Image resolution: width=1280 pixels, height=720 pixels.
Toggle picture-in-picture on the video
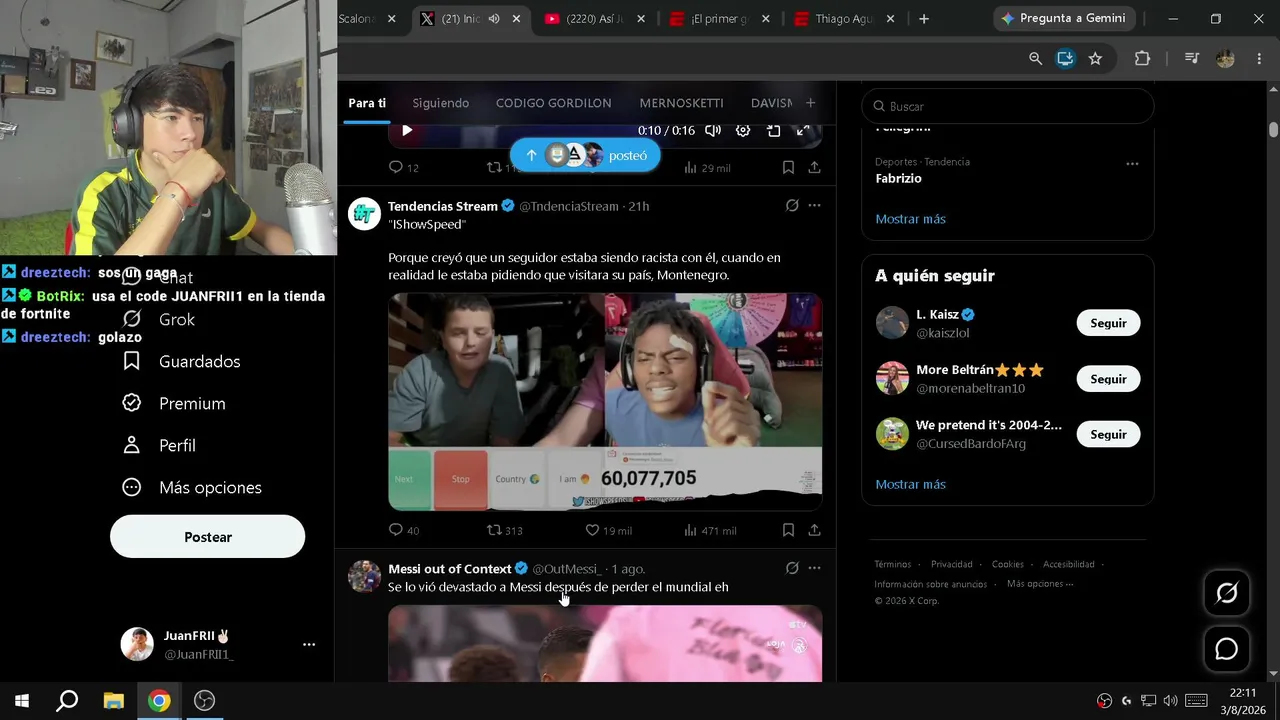pyautogui.click(x=773, y=130)
